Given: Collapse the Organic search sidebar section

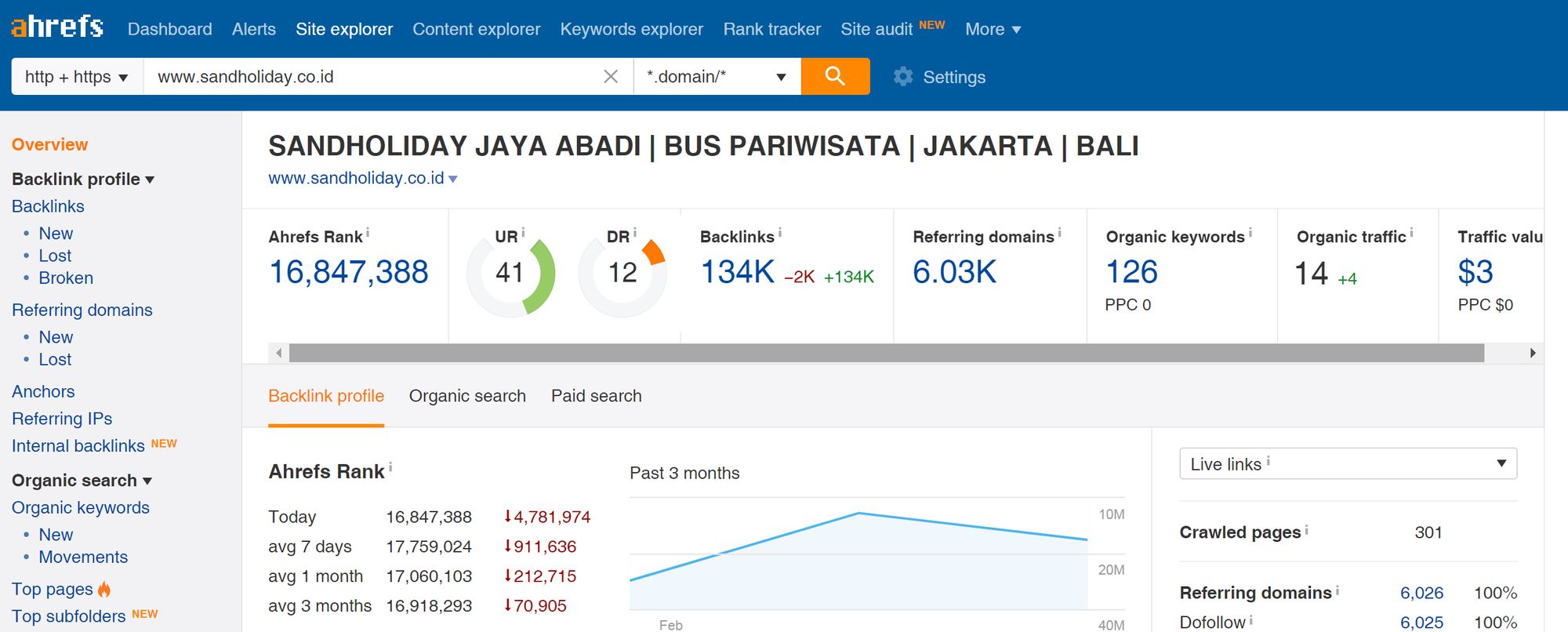Looking at the screenshot, I should click(82, 480).
